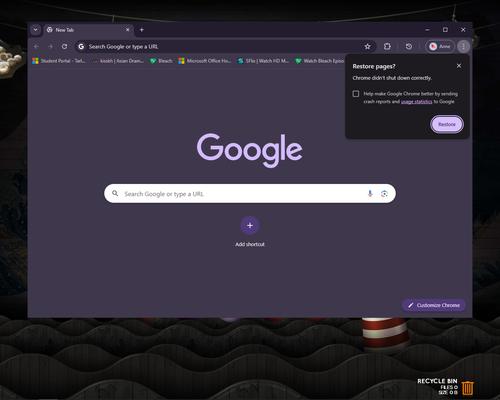Bookmark this tab with star icon
The height and width of the screenshot is (400, 500).
click(367, 46)
